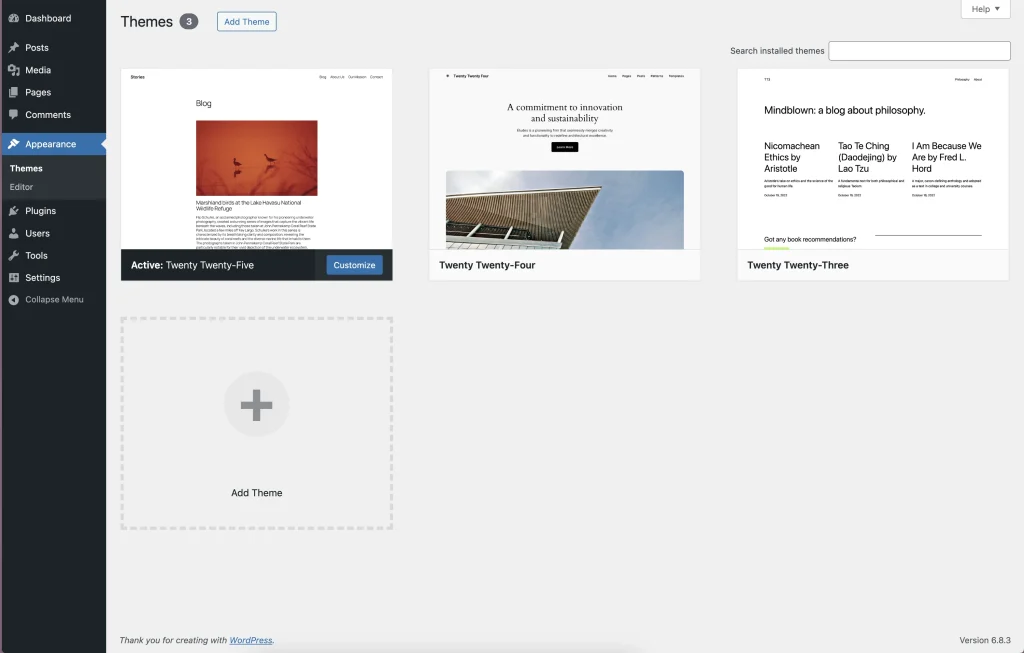Open Twenty Twenty-Four theme preview image
Viewport: 1024px width, 653px height.
tap(565, 159)
